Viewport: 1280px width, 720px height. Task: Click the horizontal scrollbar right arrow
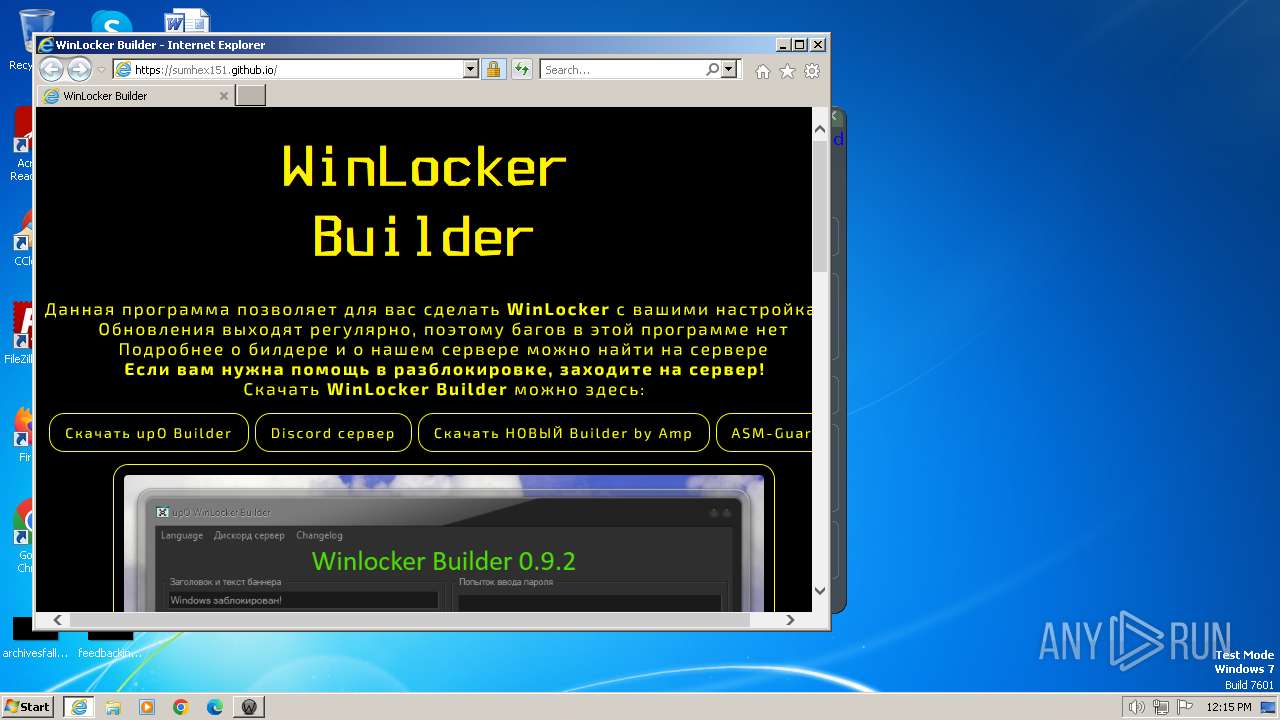[790, 620]
